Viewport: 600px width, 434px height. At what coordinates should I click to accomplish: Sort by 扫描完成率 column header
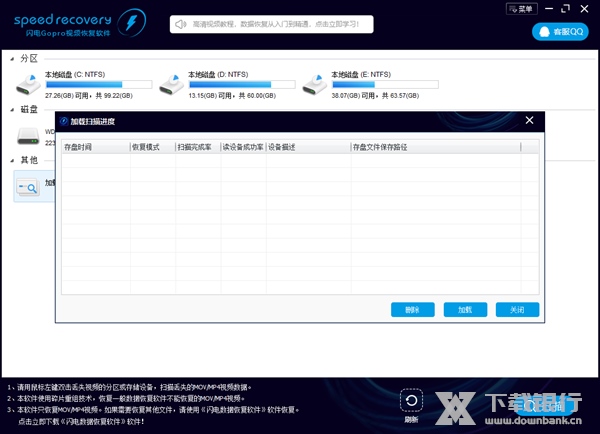click(x=198, y=147)
